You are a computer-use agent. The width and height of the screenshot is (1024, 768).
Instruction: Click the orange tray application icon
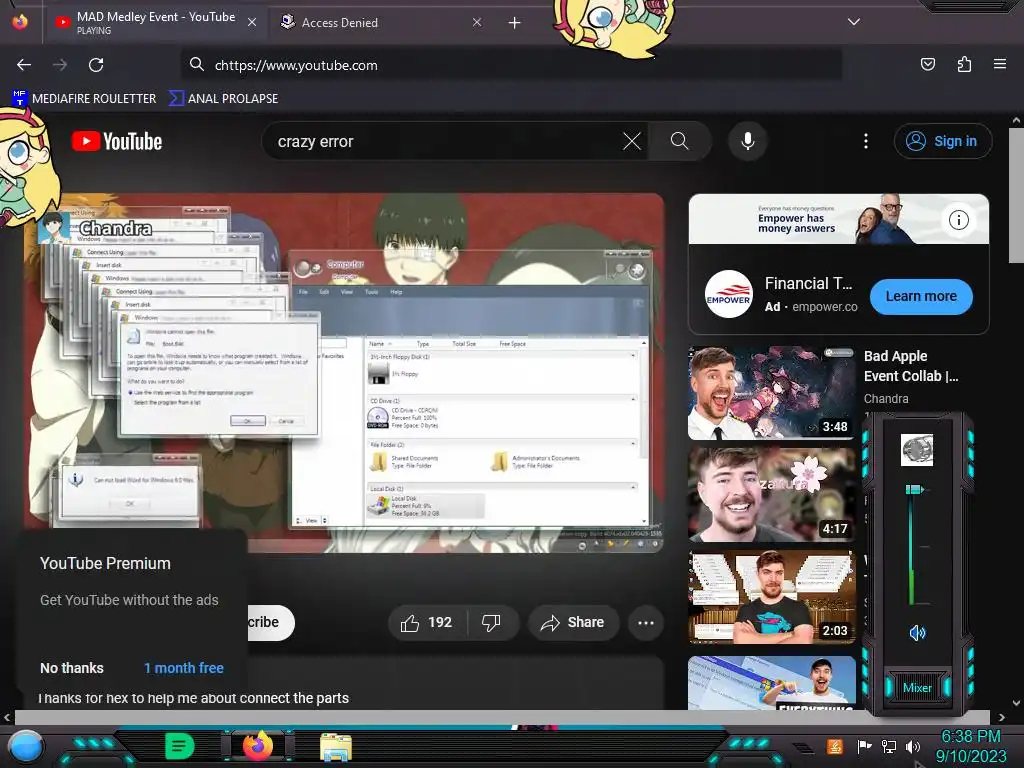click(x=834, y=746)
